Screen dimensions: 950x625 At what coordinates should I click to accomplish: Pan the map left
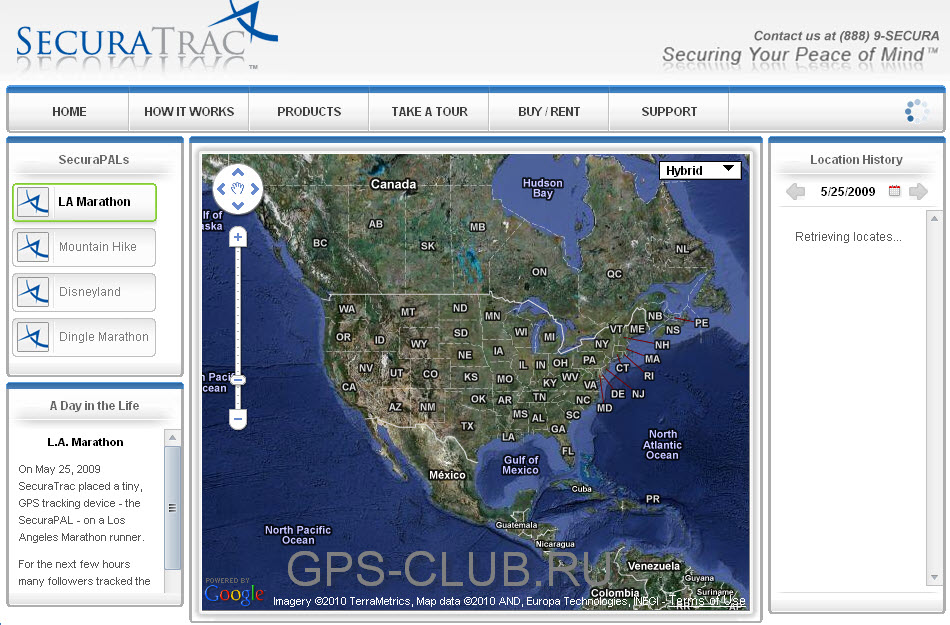click(221, 189)
